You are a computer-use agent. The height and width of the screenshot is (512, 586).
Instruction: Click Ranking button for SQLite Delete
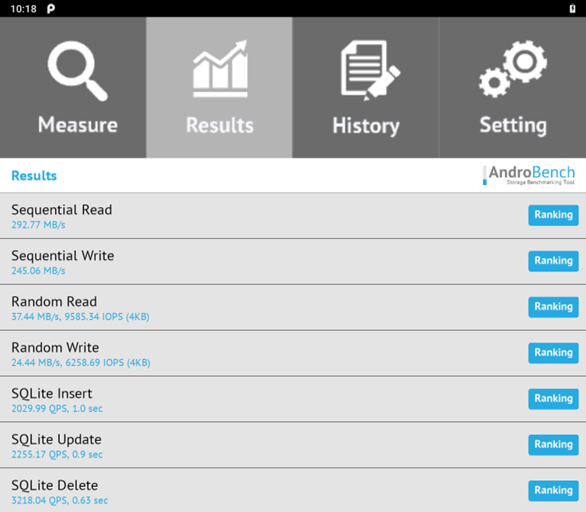[553, 490]
